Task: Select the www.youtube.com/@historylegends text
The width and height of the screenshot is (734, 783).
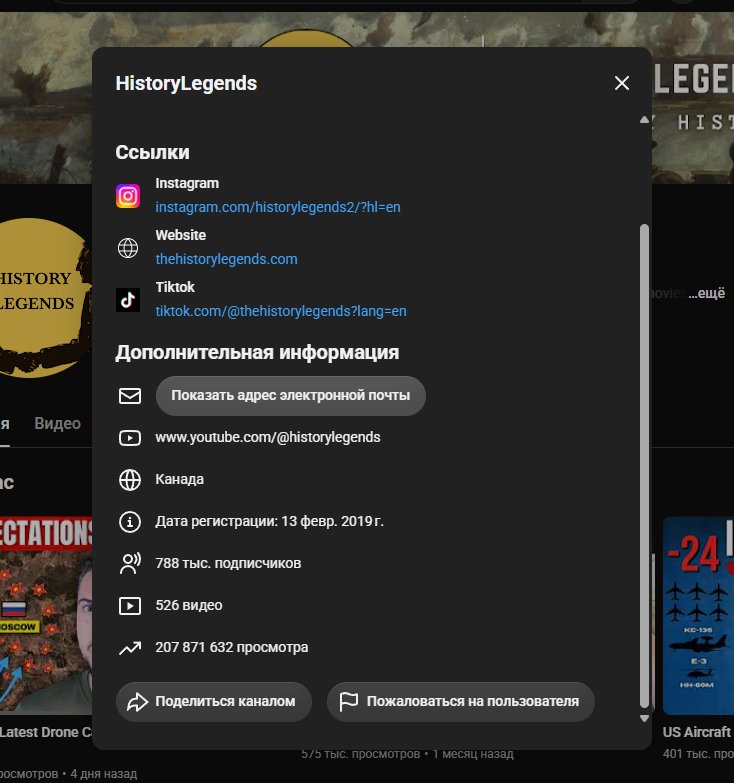Action: point(268,437)
